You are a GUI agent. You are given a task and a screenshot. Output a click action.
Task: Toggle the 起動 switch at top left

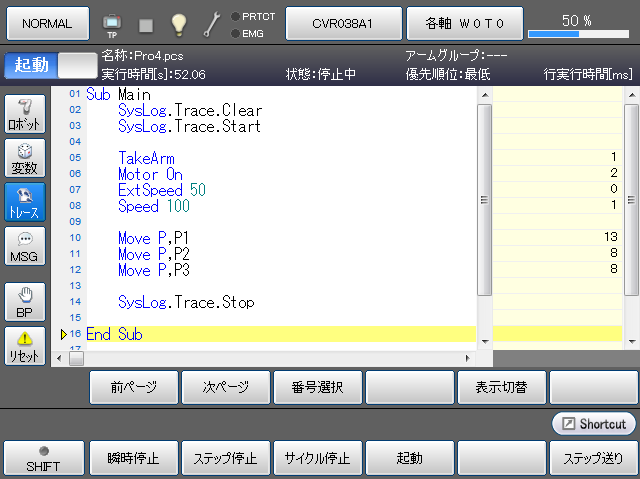point(49,65)
